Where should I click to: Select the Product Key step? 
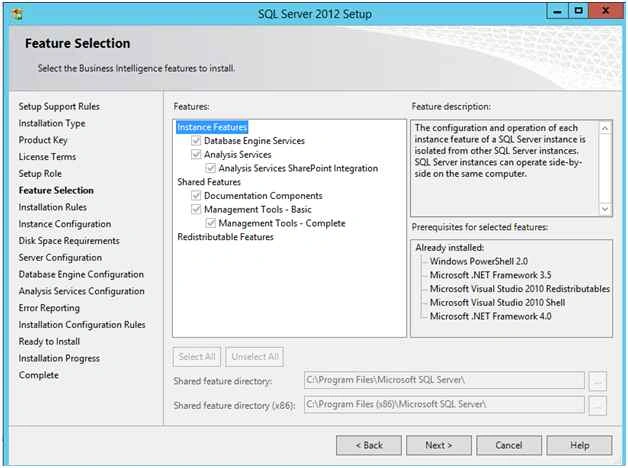click(x=43, y=140)
